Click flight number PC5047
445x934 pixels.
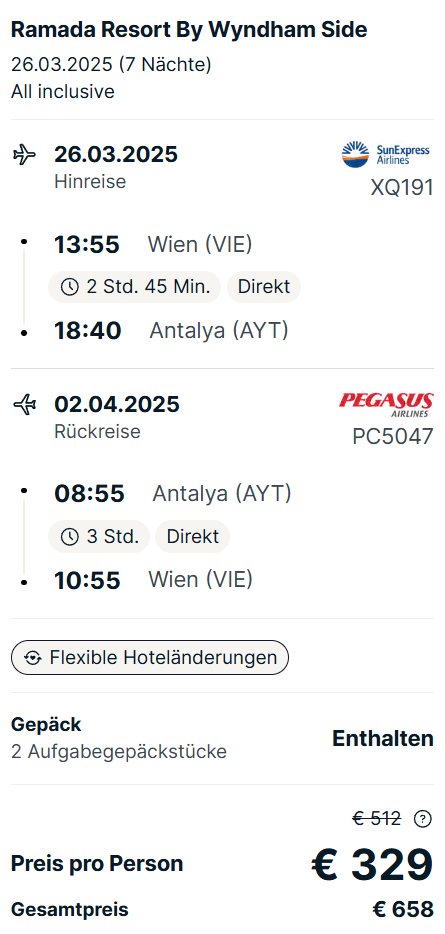tap(393, 437)
